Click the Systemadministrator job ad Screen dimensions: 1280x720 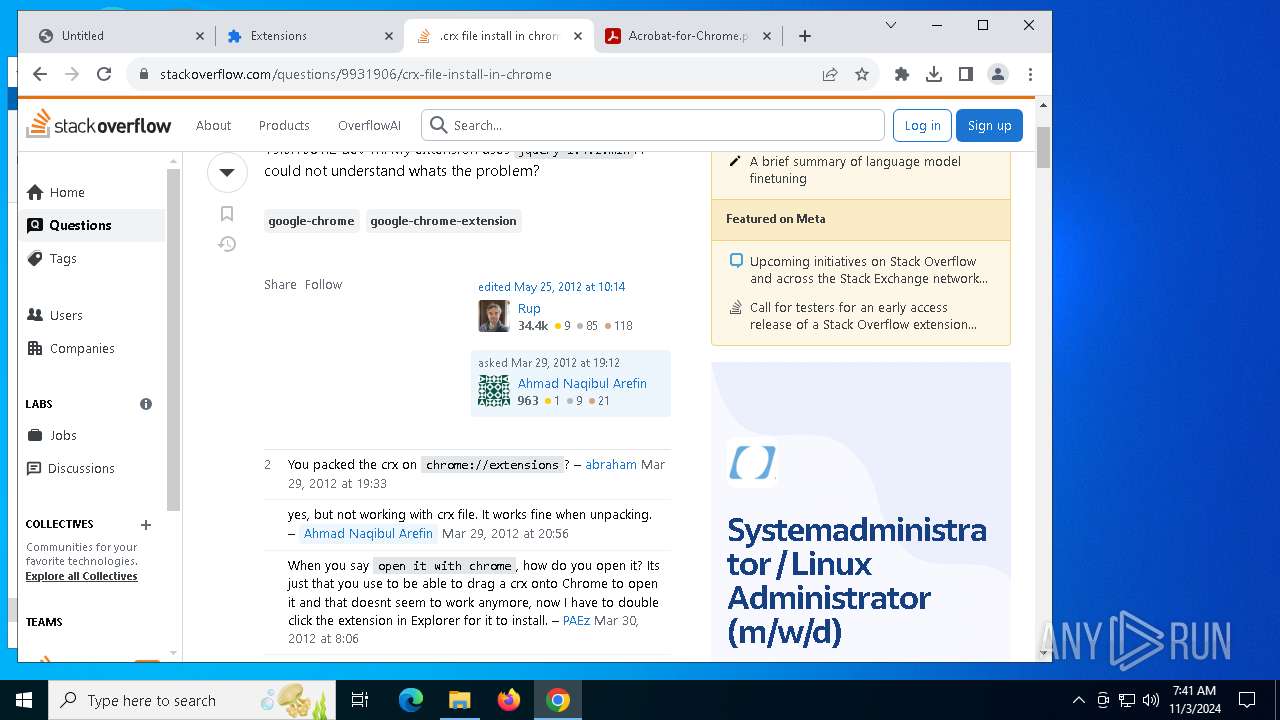860,510
